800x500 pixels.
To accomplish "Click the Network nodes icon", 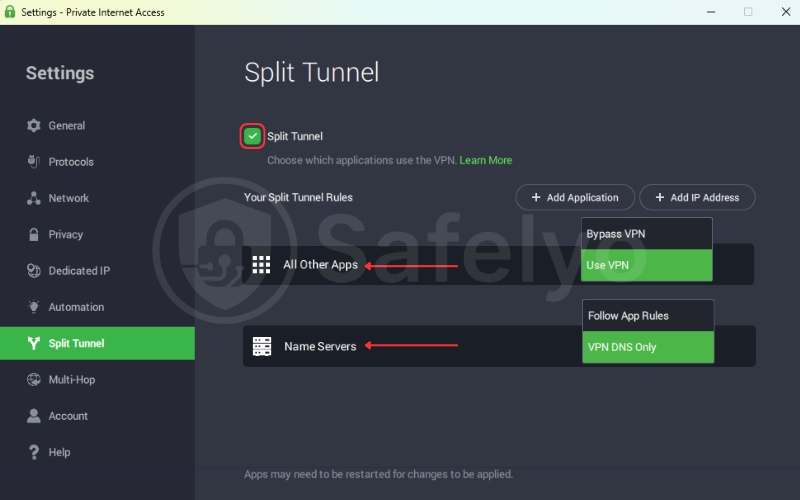I will click(34, 198).
